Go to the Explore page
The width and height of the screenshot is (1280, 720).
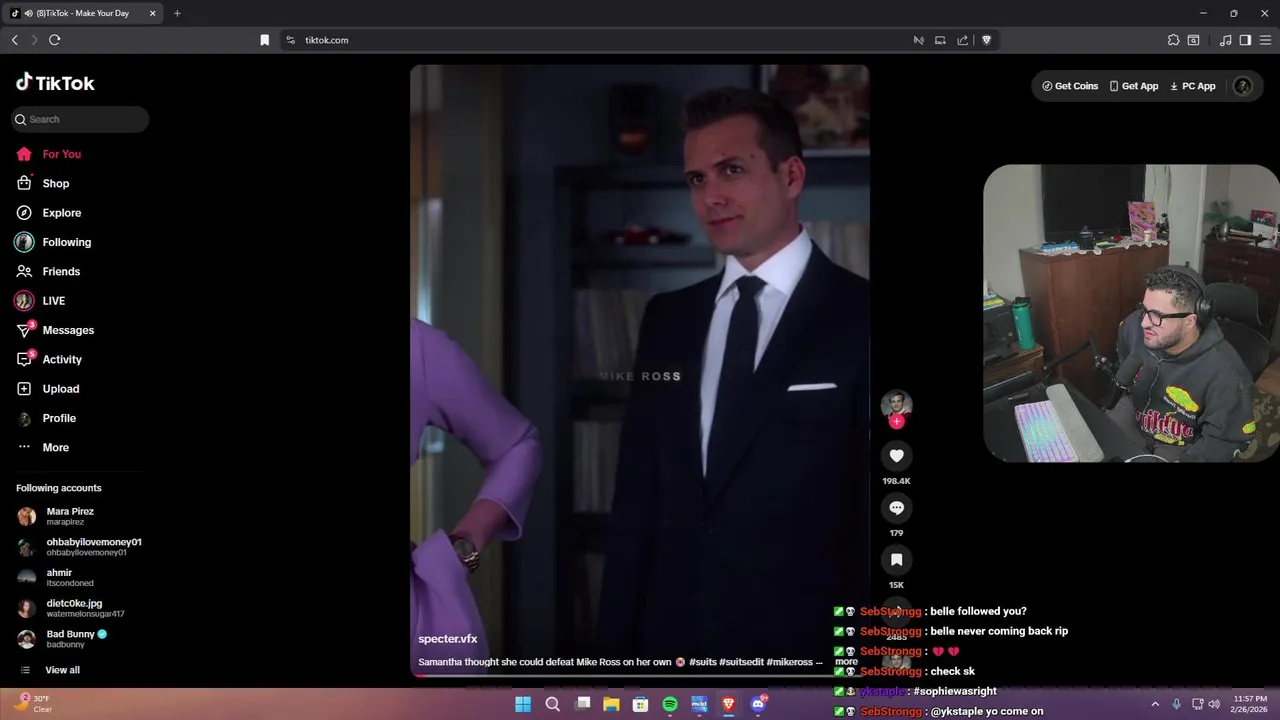(x=61, y=213)
